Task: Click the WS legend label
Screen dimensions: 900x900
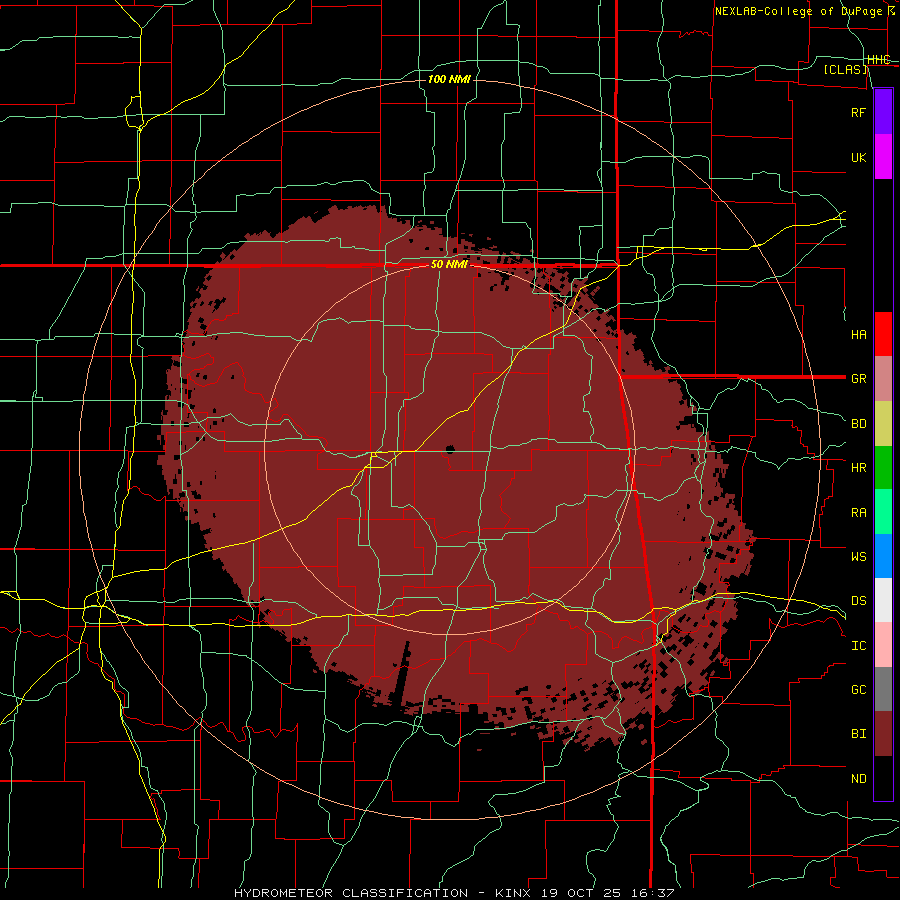Action: (858, 556)
